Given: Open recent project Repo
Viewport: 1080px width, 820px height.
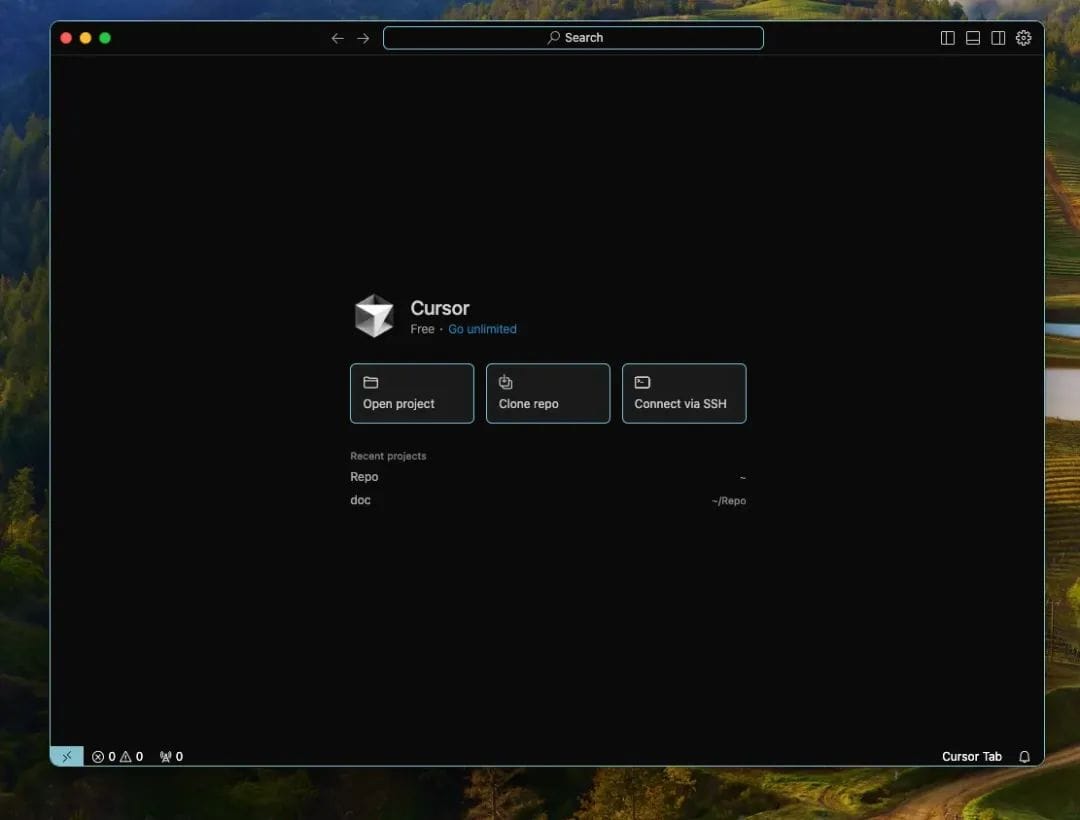Looking at the screenshot, I should (x=548, y=476).
